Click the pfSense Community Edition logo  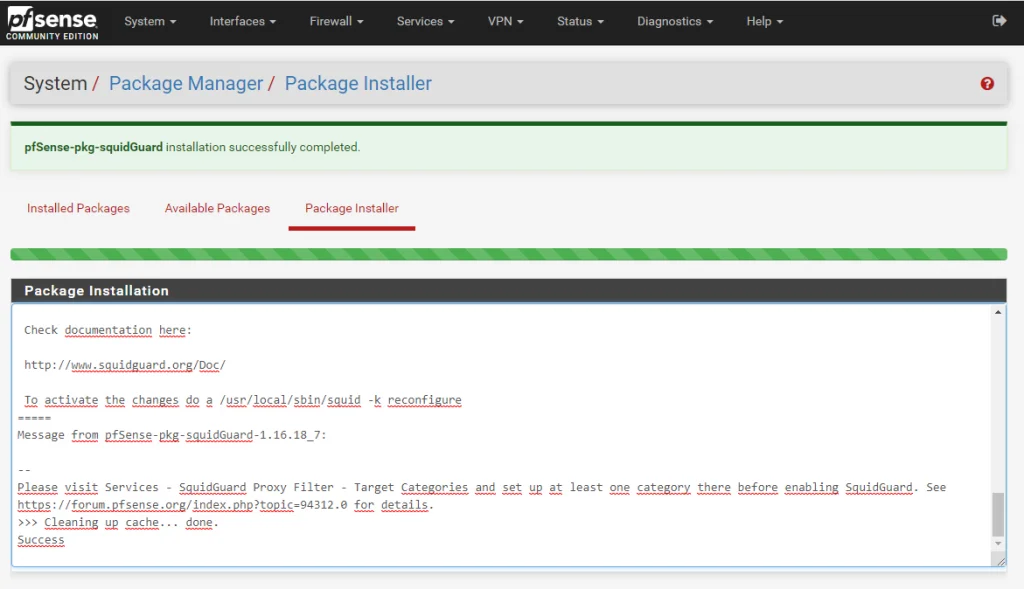pos(52,24)
